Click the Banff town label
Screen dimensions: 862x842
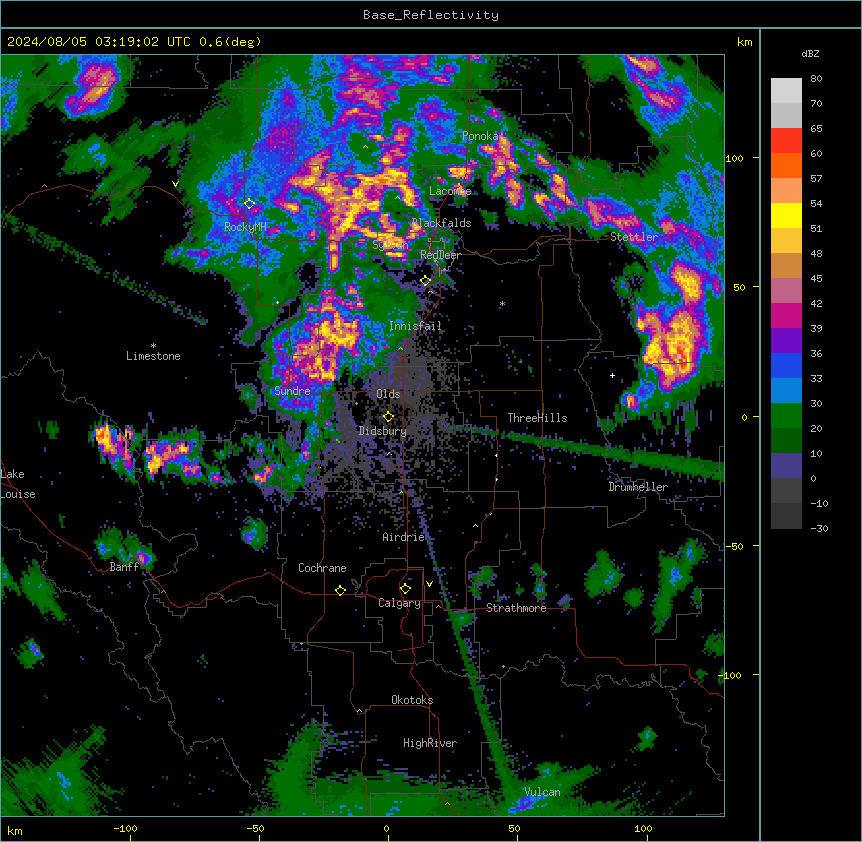[x=124, y=567]
